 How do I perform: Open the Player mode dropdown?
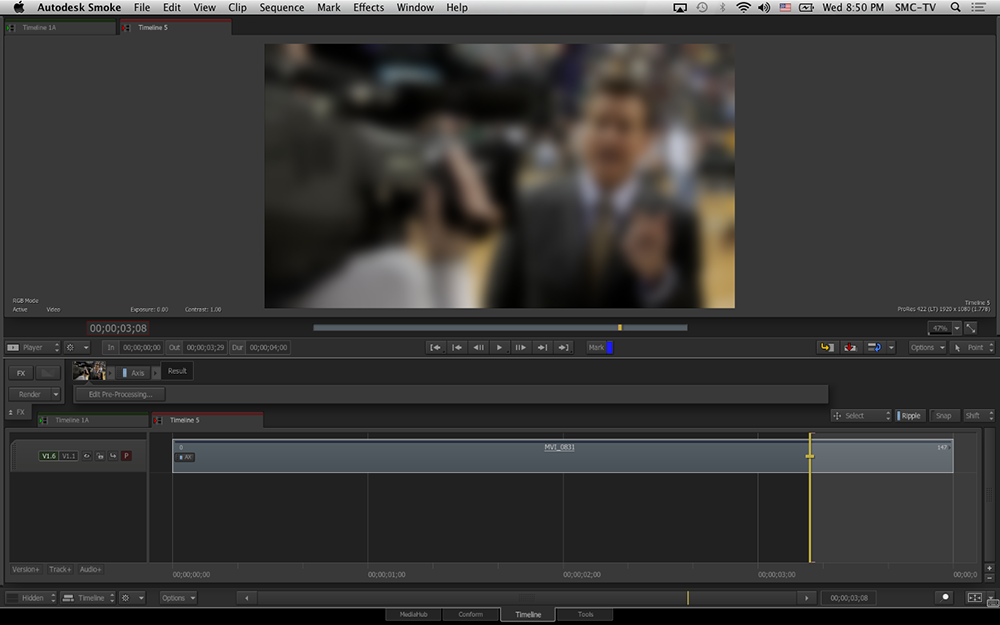(x=34, y=347)
